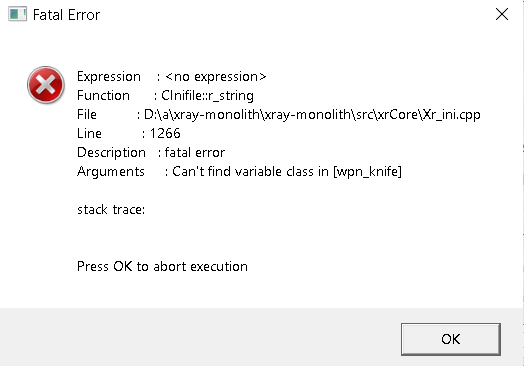Screen dimensions: 524x366
Task: Click the File label
Action: [x=87, y=115]
